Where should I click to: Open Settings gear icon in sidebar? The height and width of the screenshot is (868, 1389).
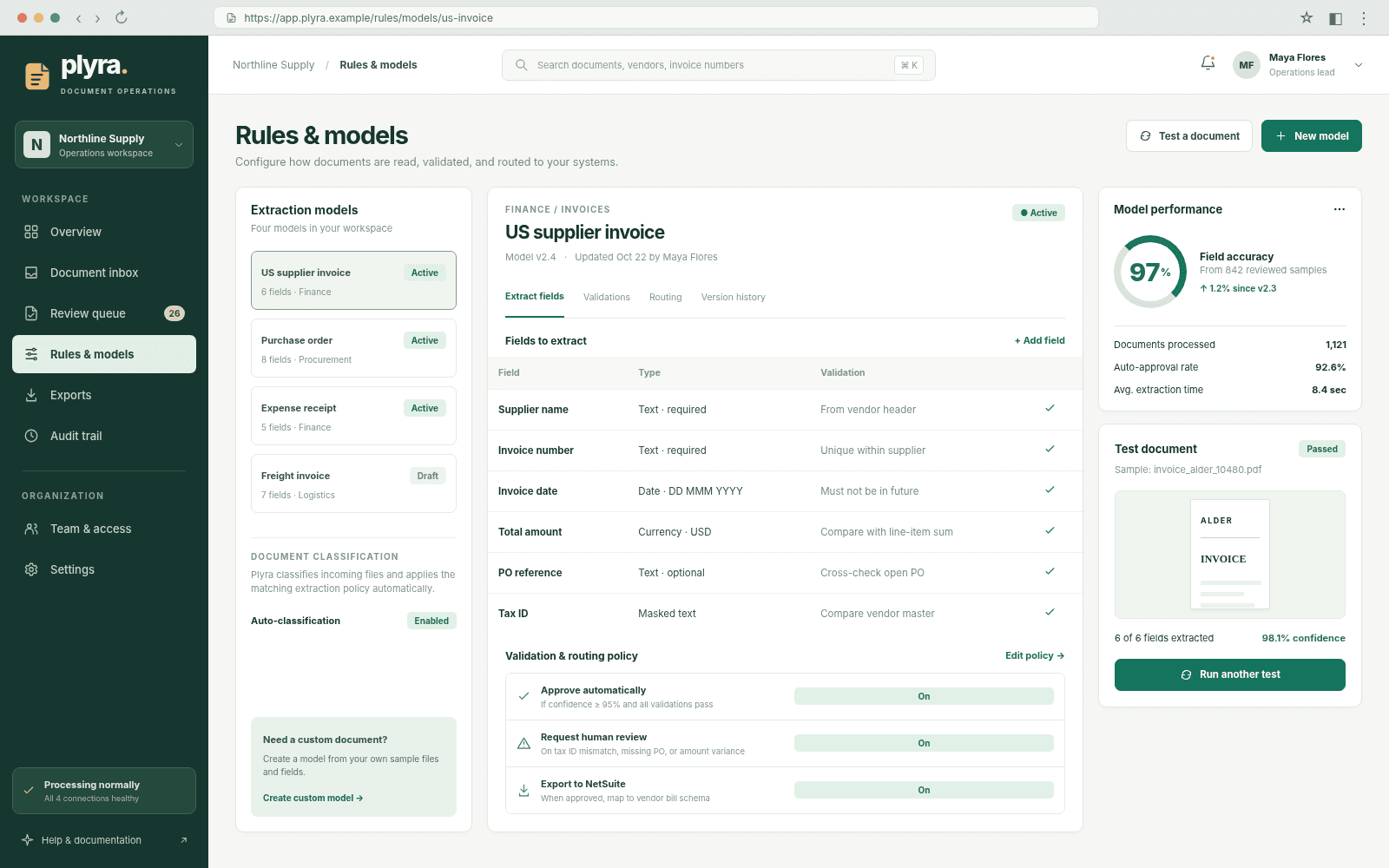pos(31,569)
